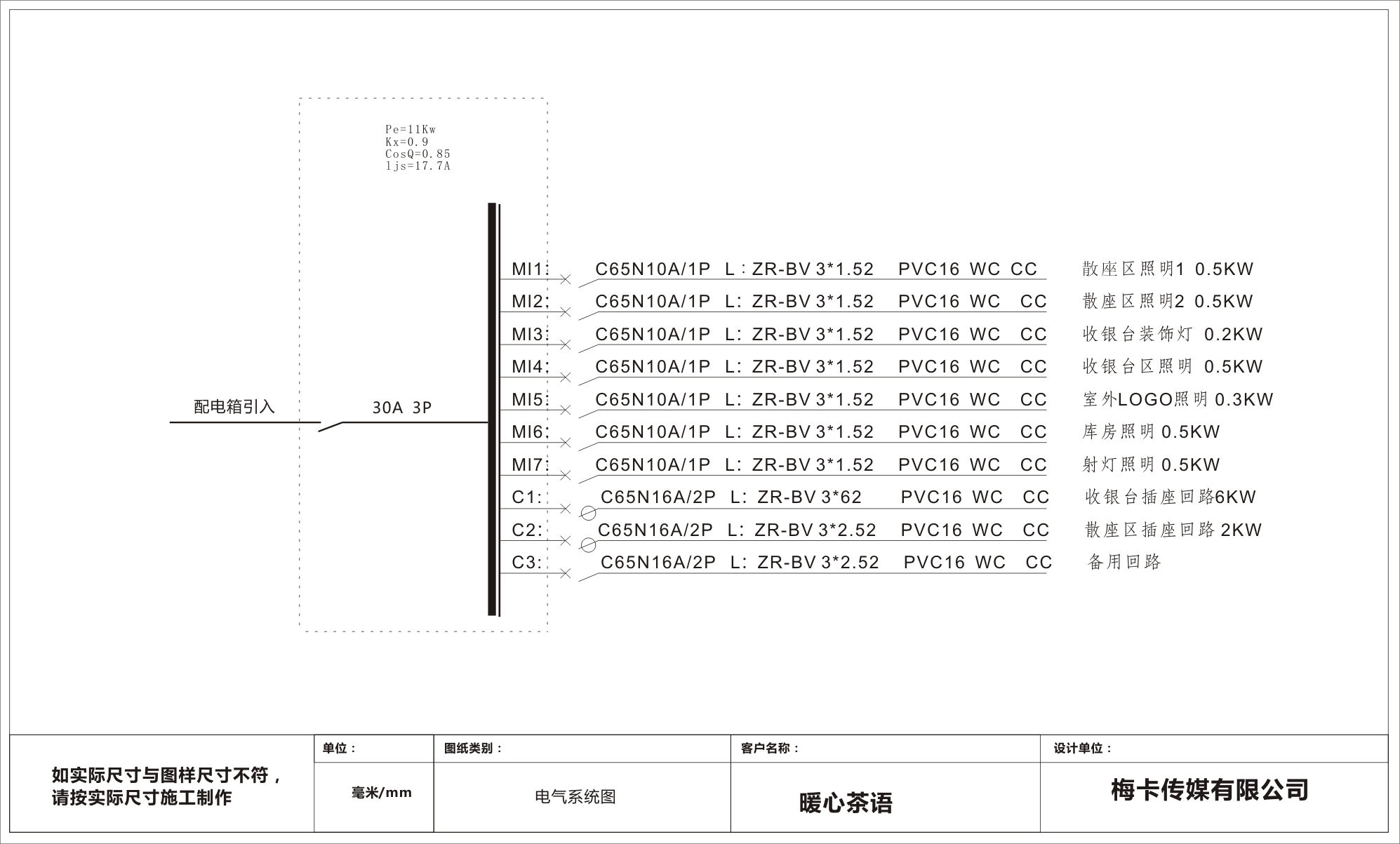Click the MI6: circuit label
1400x844 pixels.
(530, 431)
